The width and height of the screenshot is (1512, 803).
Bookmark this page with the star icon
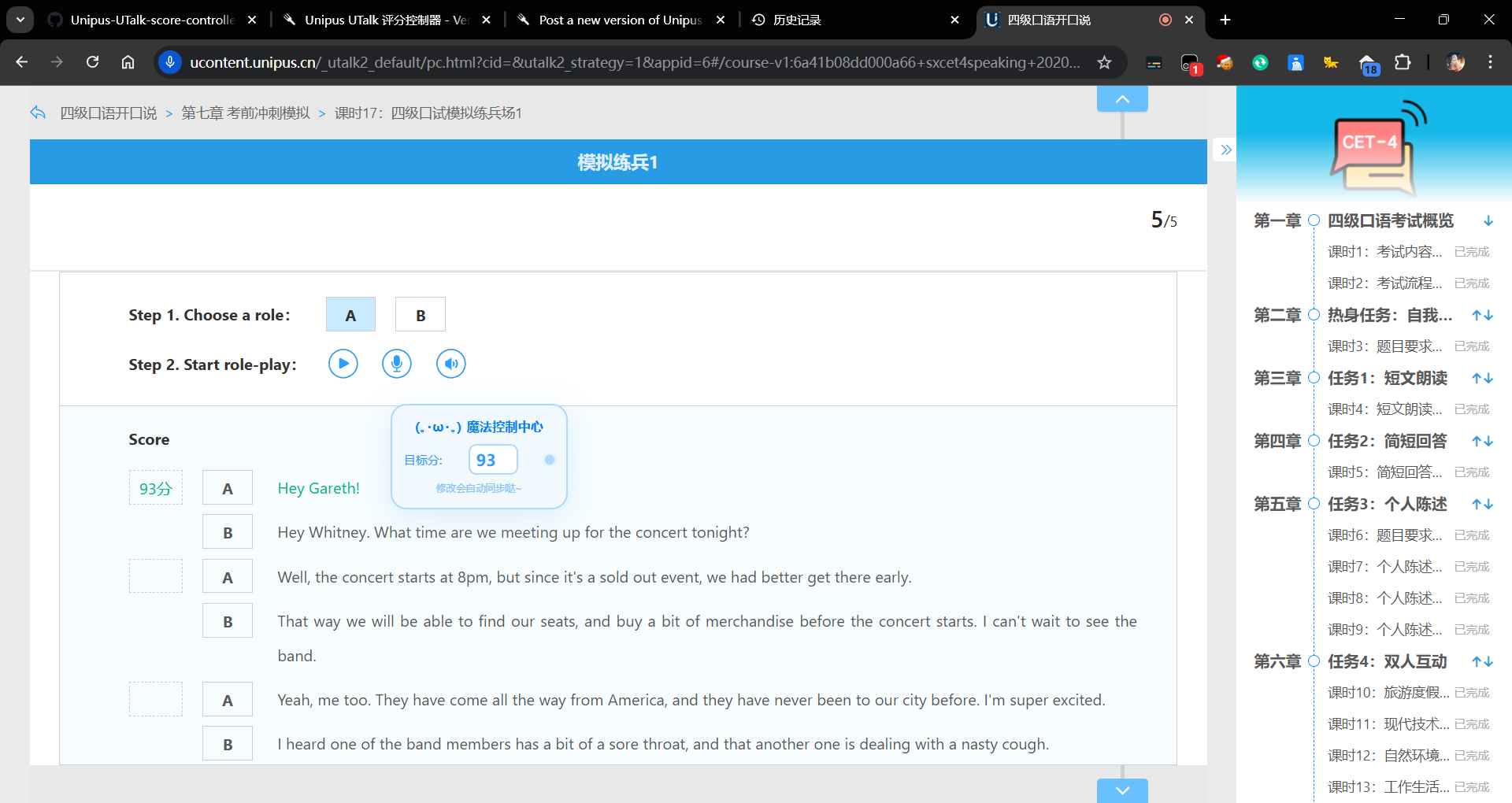(x=1104, y=62)
